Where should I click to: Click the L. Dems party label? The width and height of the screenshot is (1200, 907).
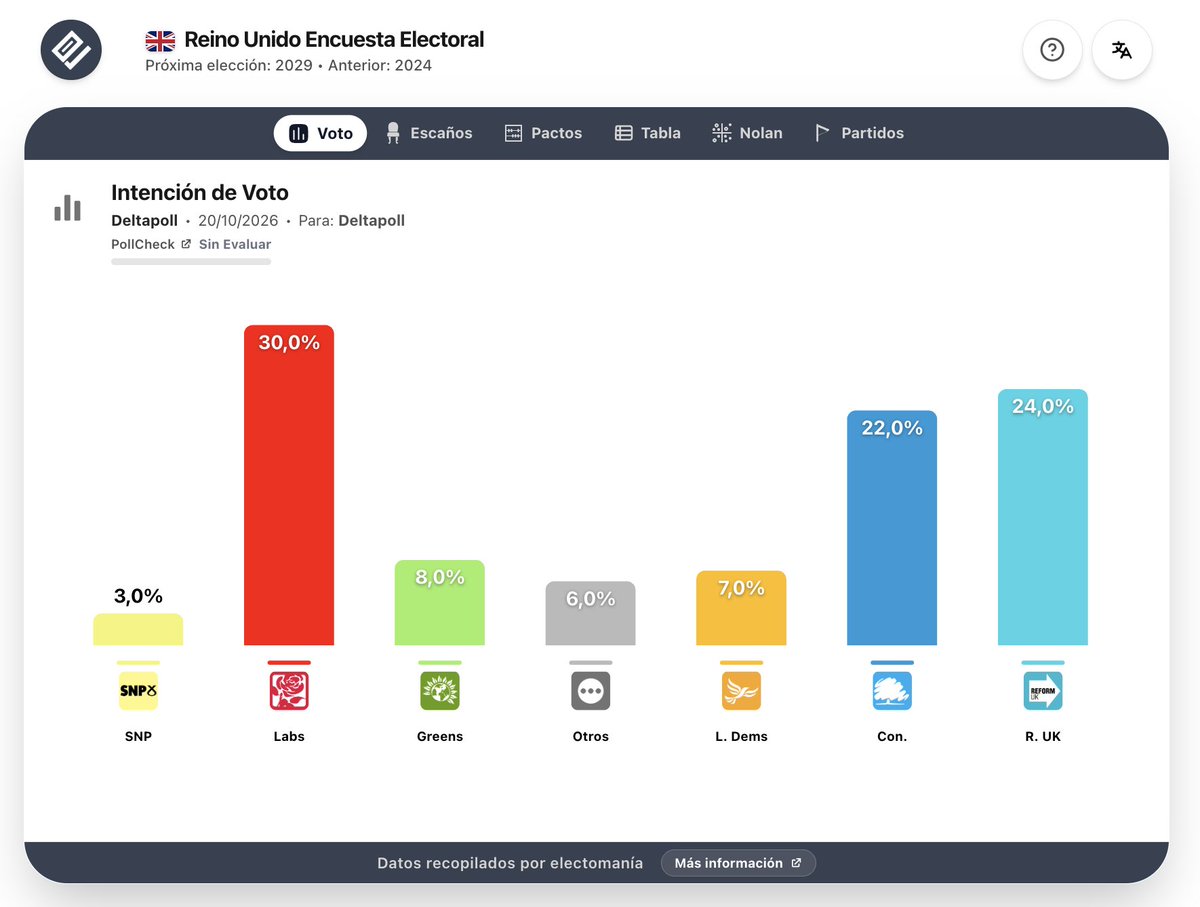tap(742, 736)
